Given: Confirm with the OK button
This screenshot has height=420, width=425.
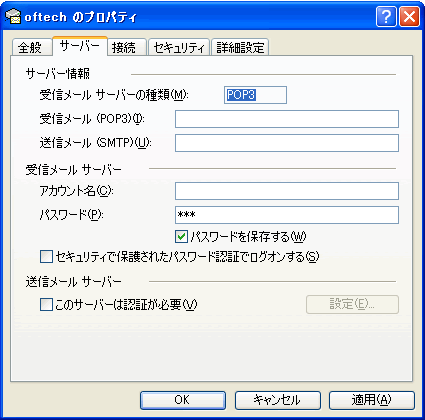Looking at the screenshot, I should (183, 400).
